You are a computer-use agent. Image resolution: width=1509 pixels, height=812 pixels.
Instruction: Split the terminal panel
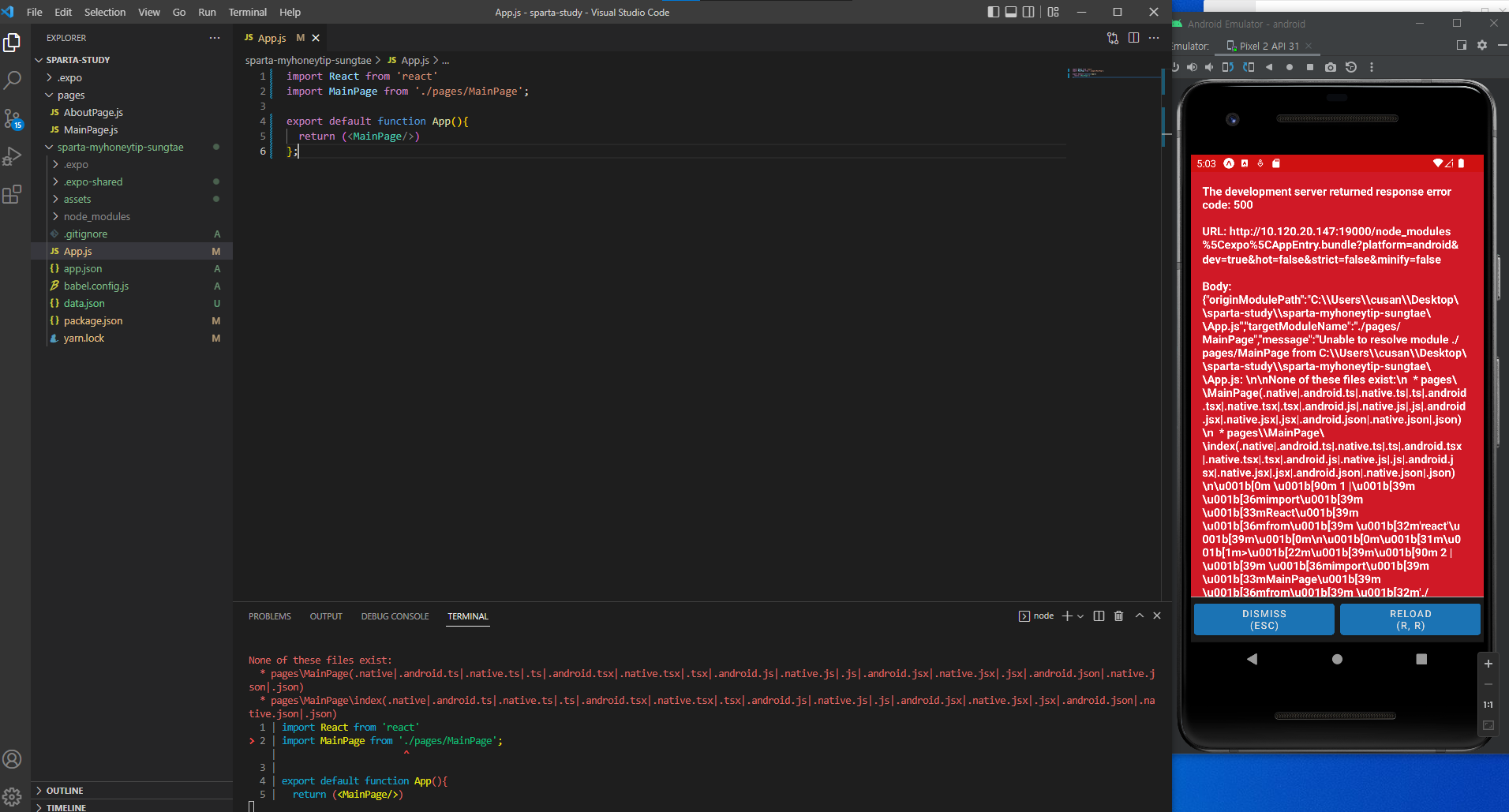(x=1099, y=616)
